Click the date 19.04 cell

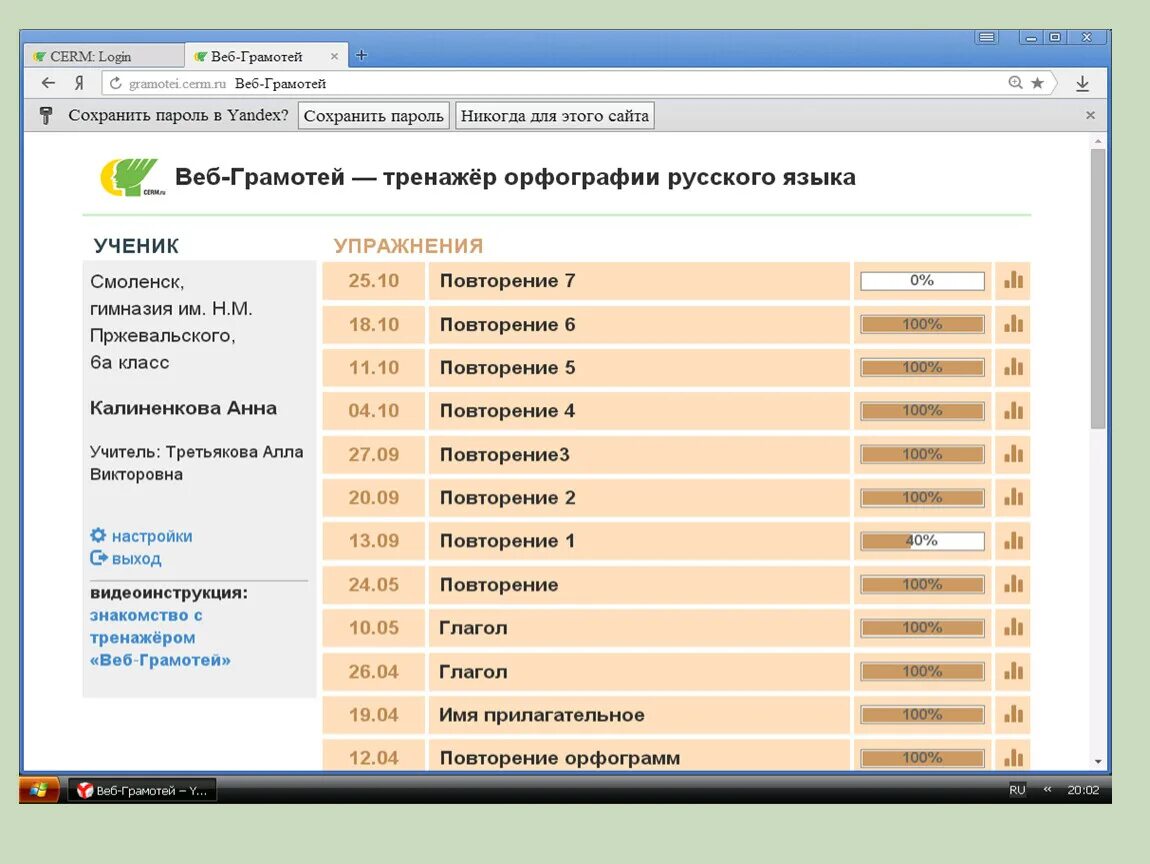373,715
